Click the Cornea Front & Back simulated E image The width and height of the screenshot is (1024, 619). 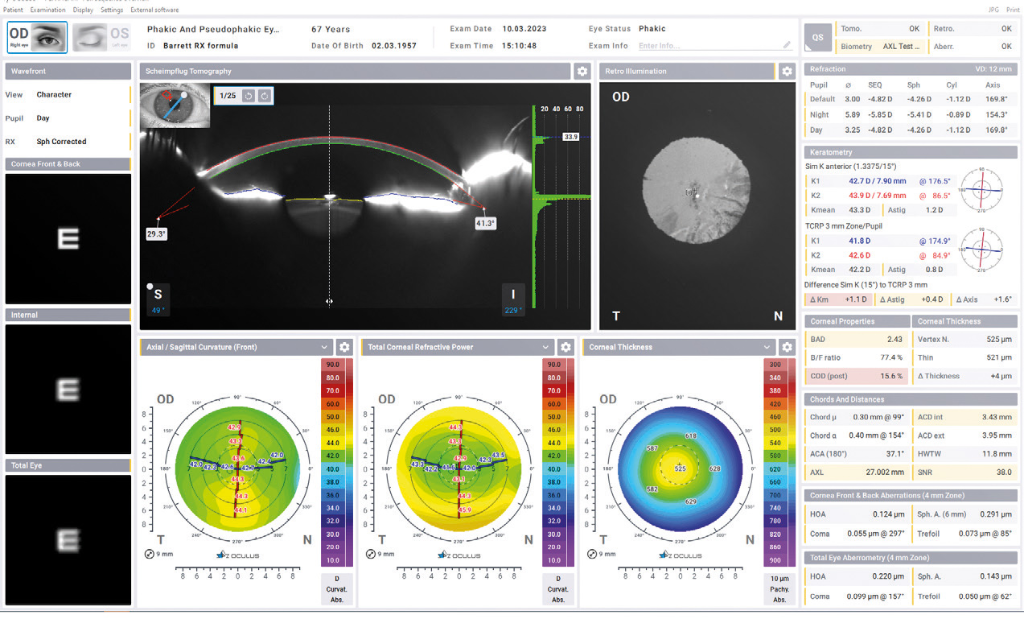(68, 238)
